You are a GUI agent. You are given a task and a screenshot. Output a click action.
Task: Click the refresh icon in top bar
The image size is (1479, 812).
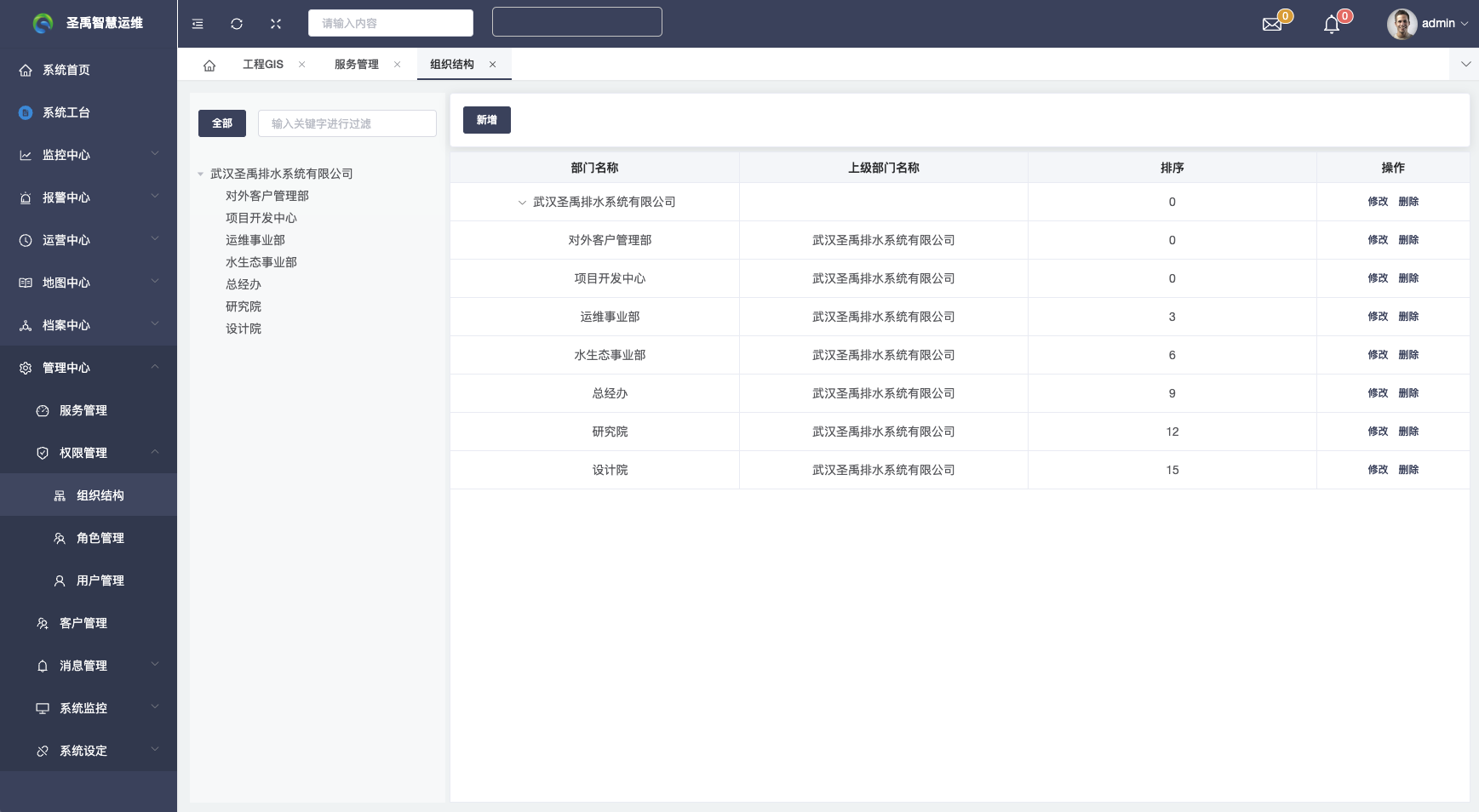[x=237, y=24]
